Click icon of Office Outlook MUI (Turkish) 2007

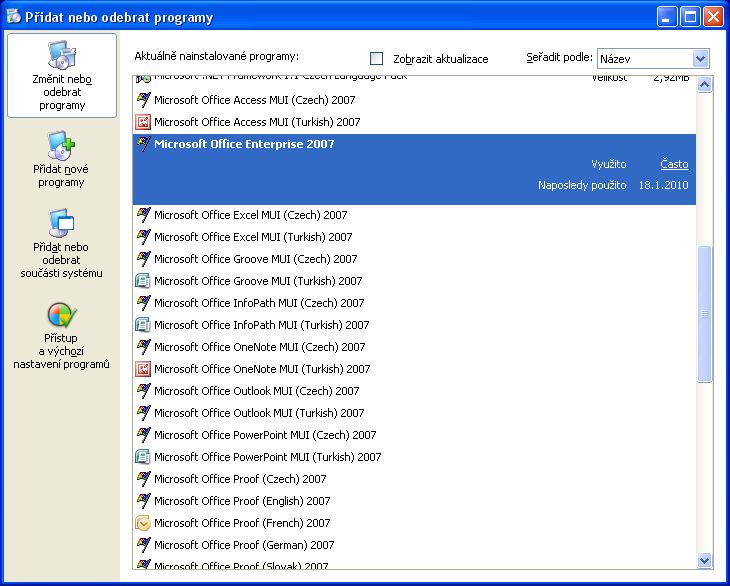point(143,413)
